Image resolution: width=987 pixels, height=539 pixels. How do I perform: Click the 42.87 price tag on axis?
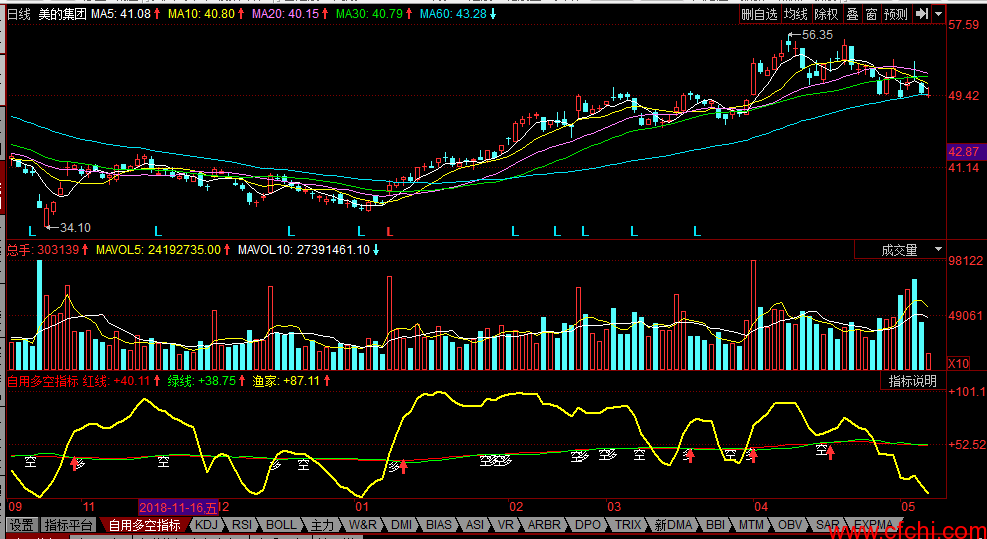coord(964,152)
